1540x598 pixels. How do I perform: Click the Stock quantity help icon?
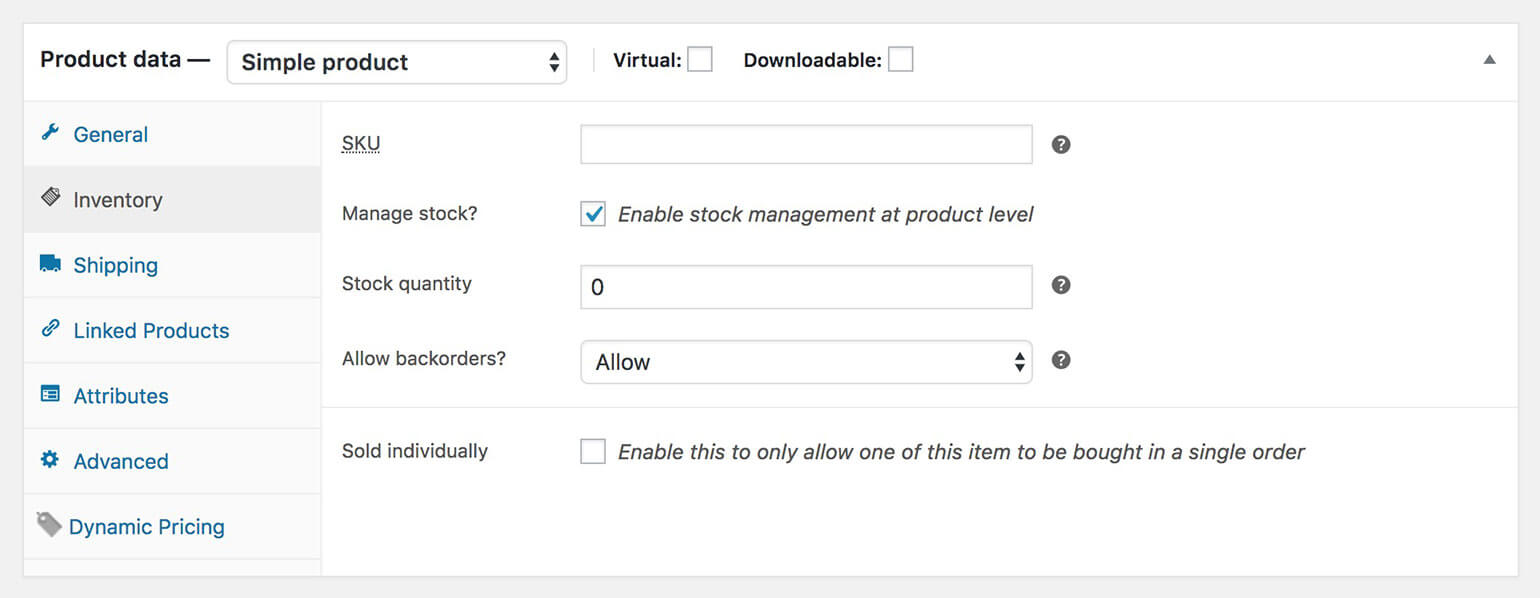coord(1061,286)
